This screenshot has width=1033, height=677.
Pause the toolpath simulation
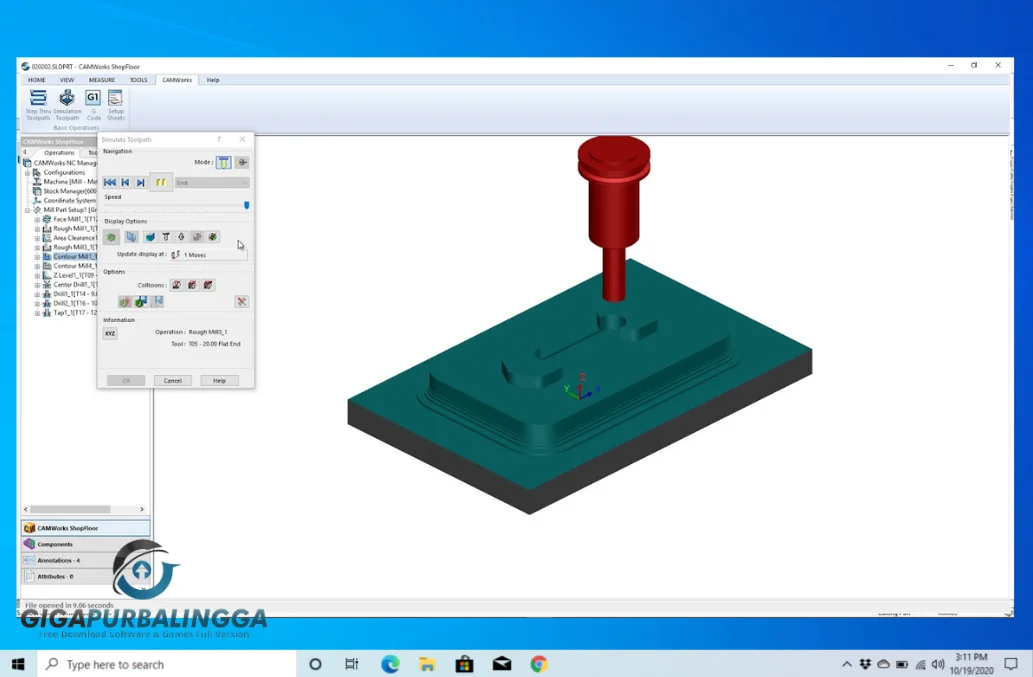pyautogui.click(x=160, y=182)
